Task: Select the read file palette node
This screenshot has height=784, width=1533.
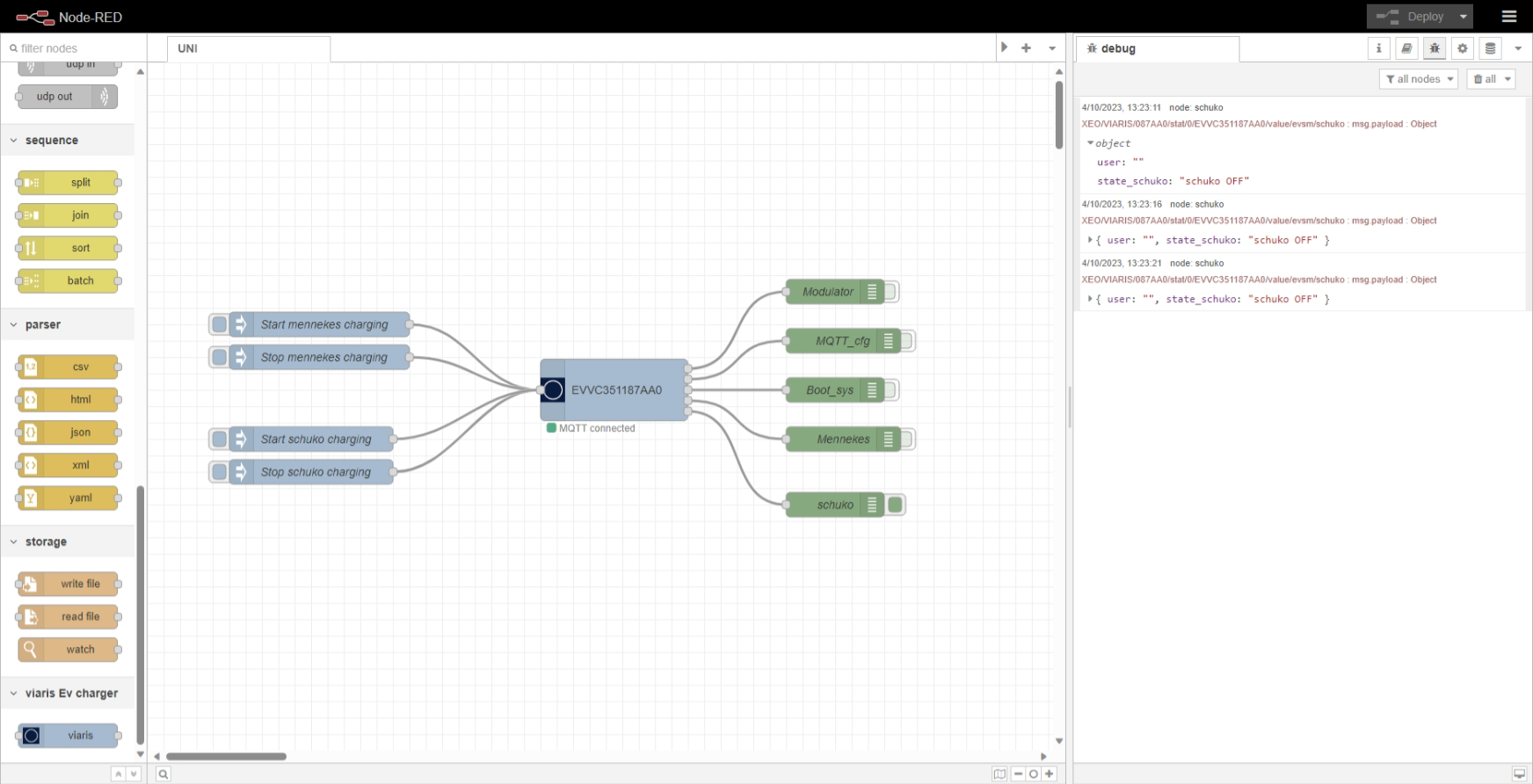Action: pyautogui.click(x=68, y=617)
